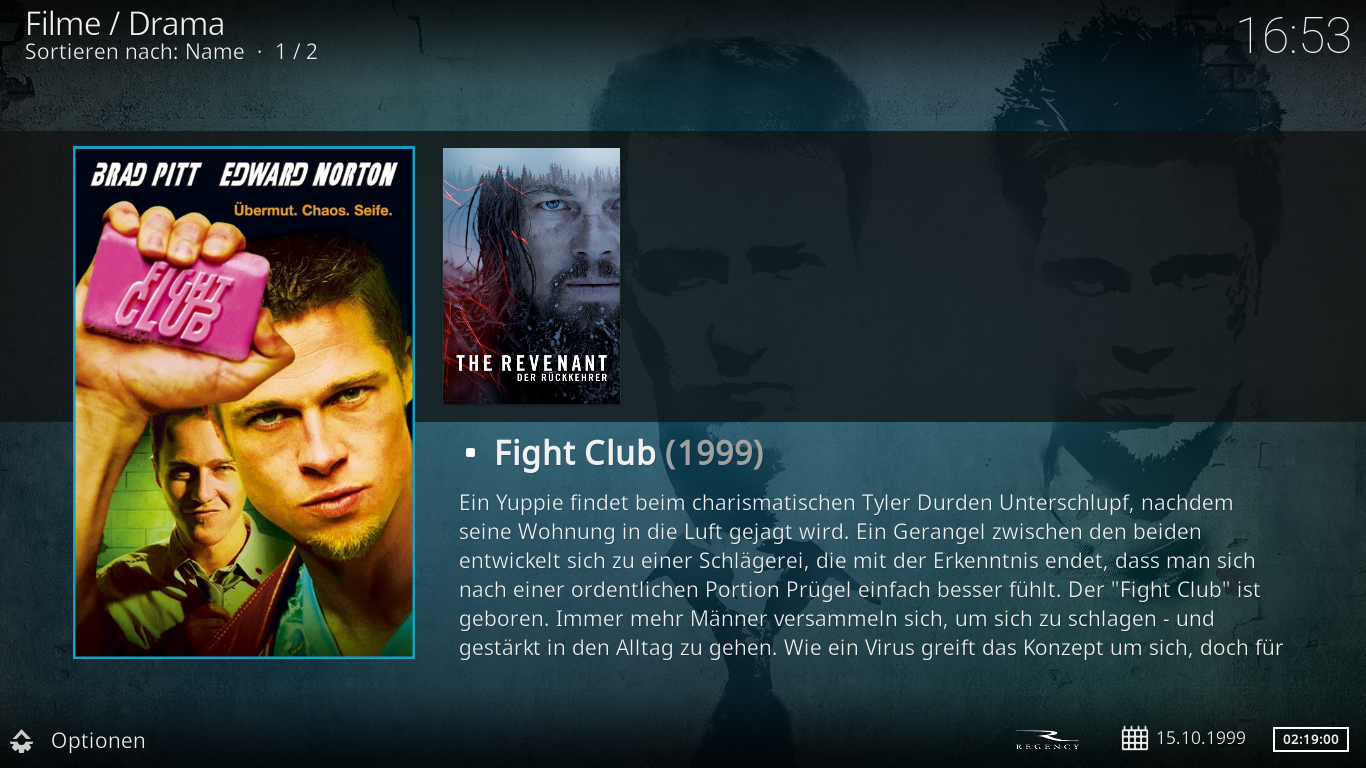Click the Drama genre in the breadcrumb

click(x=176, y=23)
